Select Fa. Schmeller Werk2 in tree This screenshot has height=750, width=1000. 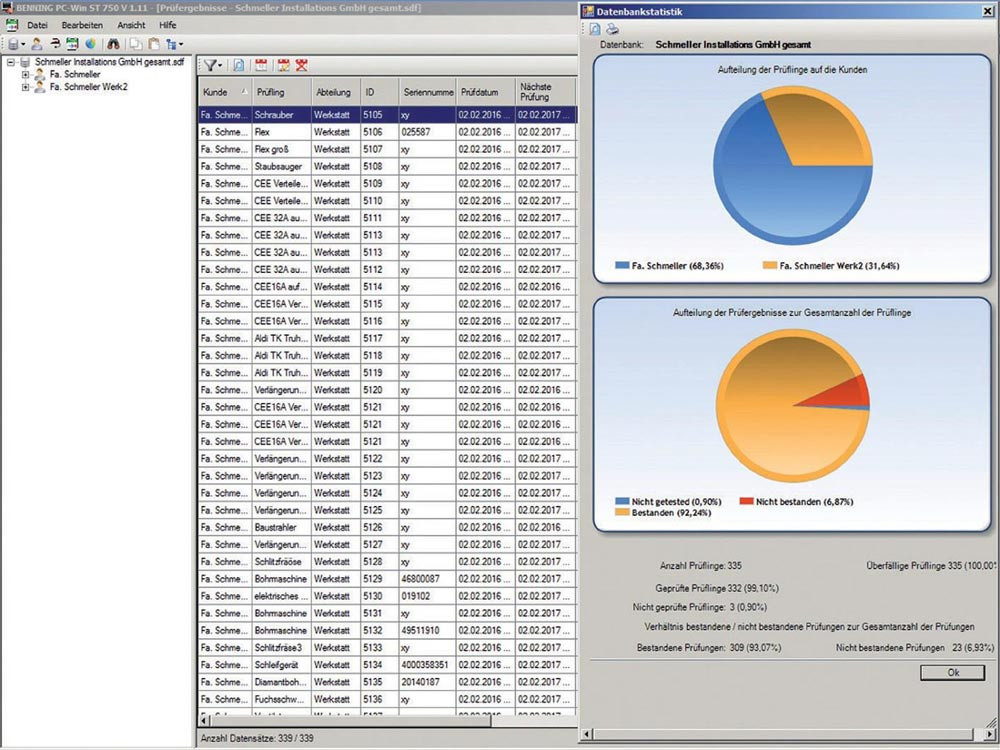(x=88, y=87)
